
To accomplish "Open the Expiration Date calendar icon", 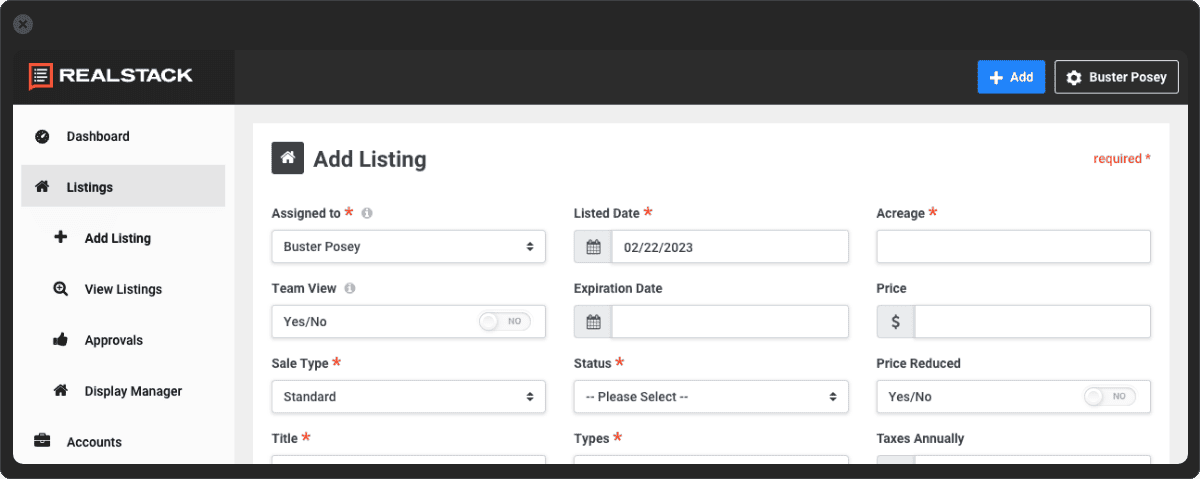I will (593, 322).
